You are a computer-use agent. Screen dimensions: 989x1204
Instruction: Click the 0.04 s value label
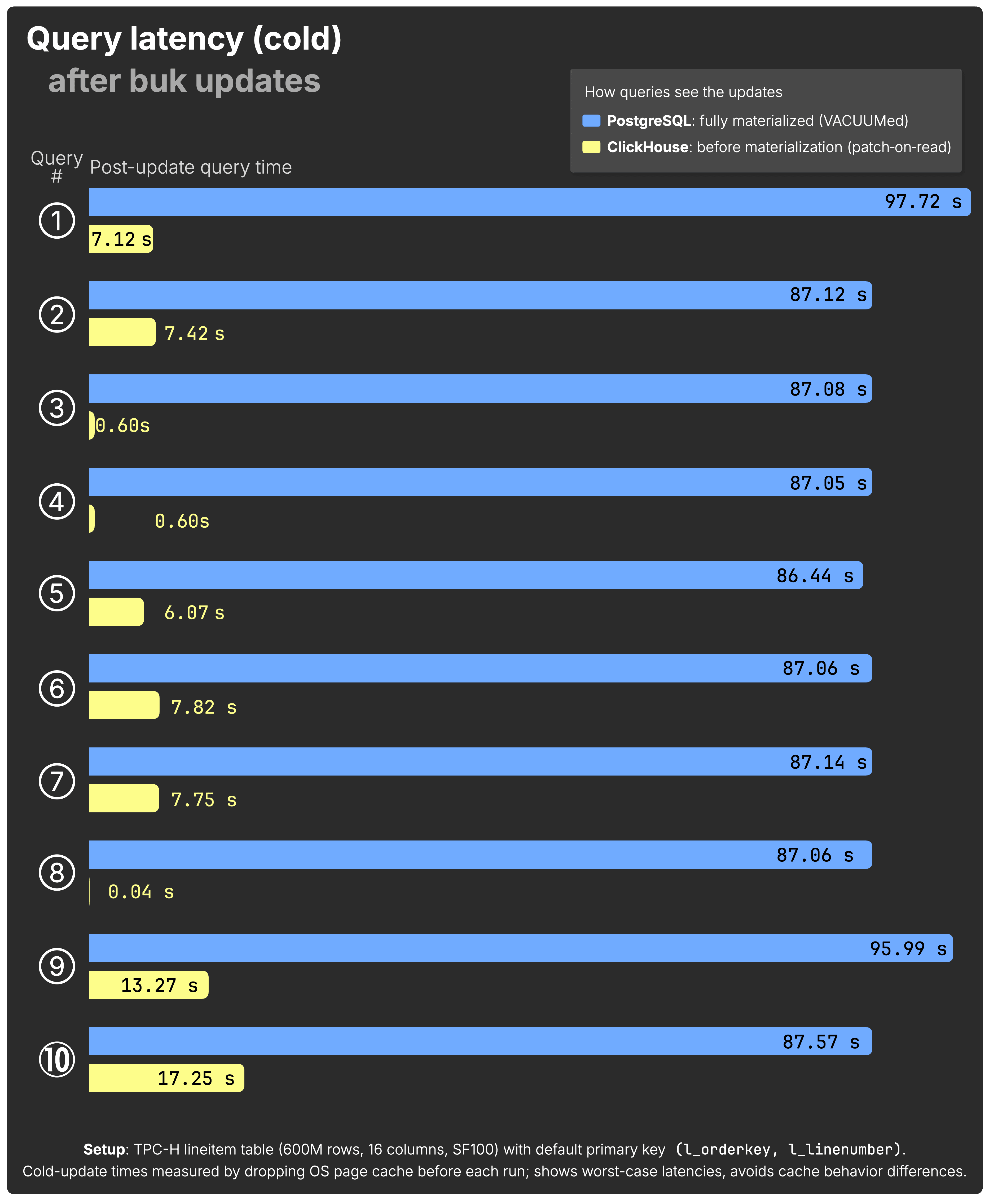pos(141,892)
